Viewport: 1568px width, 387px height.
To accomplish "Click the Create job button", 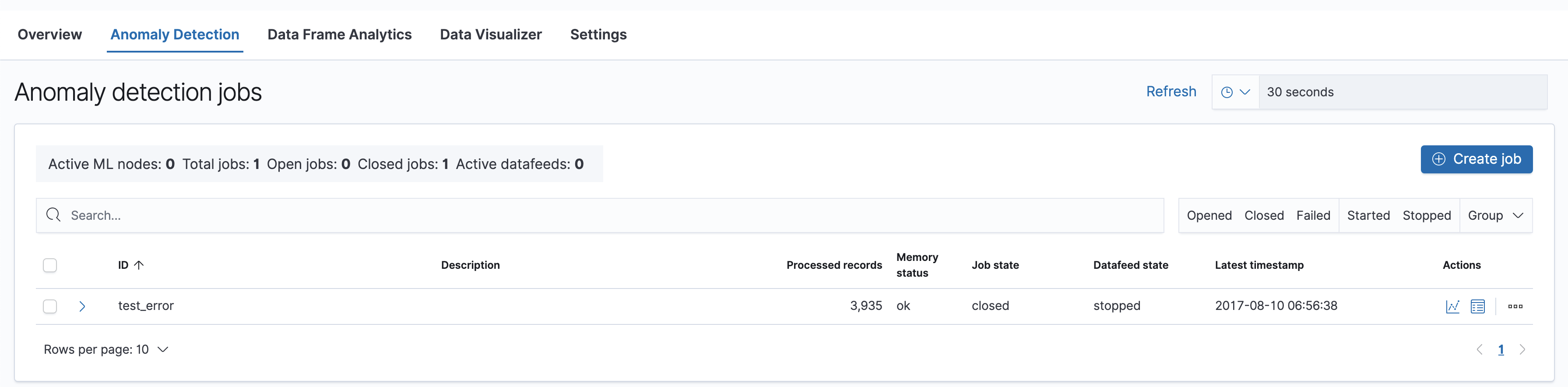I will 1476,159.
